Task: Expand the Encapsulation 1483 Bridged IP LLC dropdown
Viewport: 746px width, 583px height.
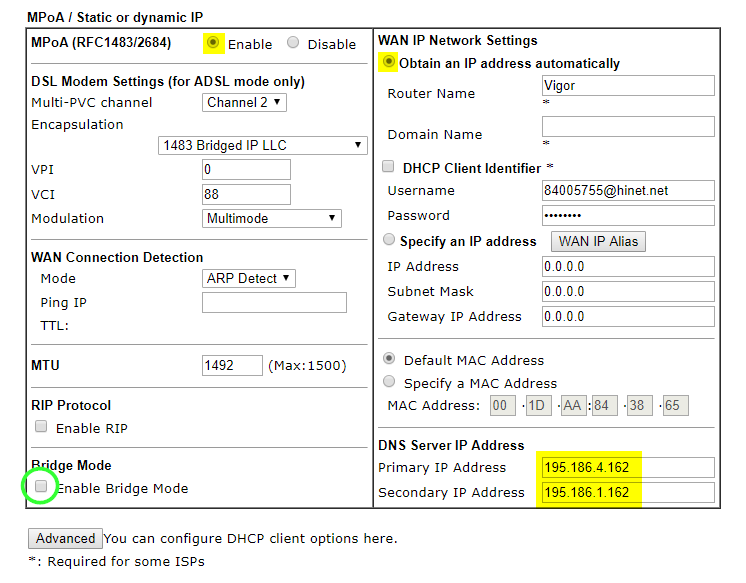Action: coord(263,145)
